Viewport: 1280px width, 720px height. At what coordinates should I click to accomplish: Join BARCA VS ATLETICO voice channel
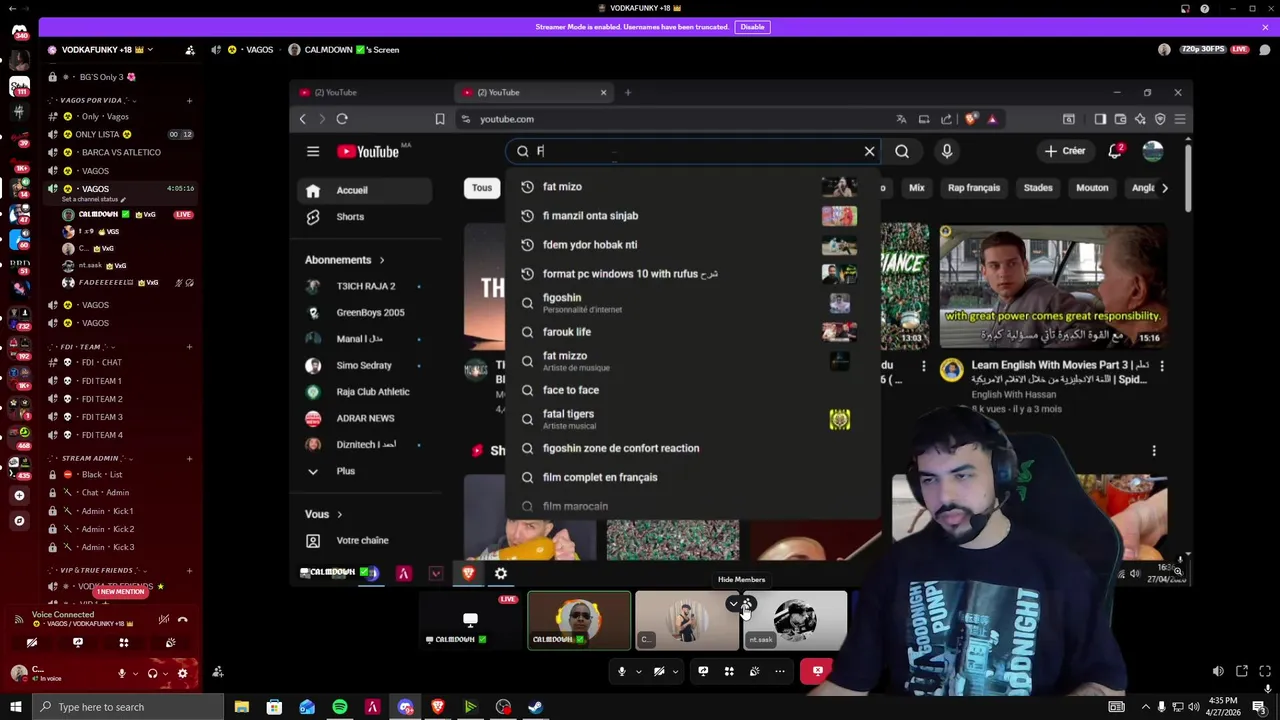click(120, 153)
